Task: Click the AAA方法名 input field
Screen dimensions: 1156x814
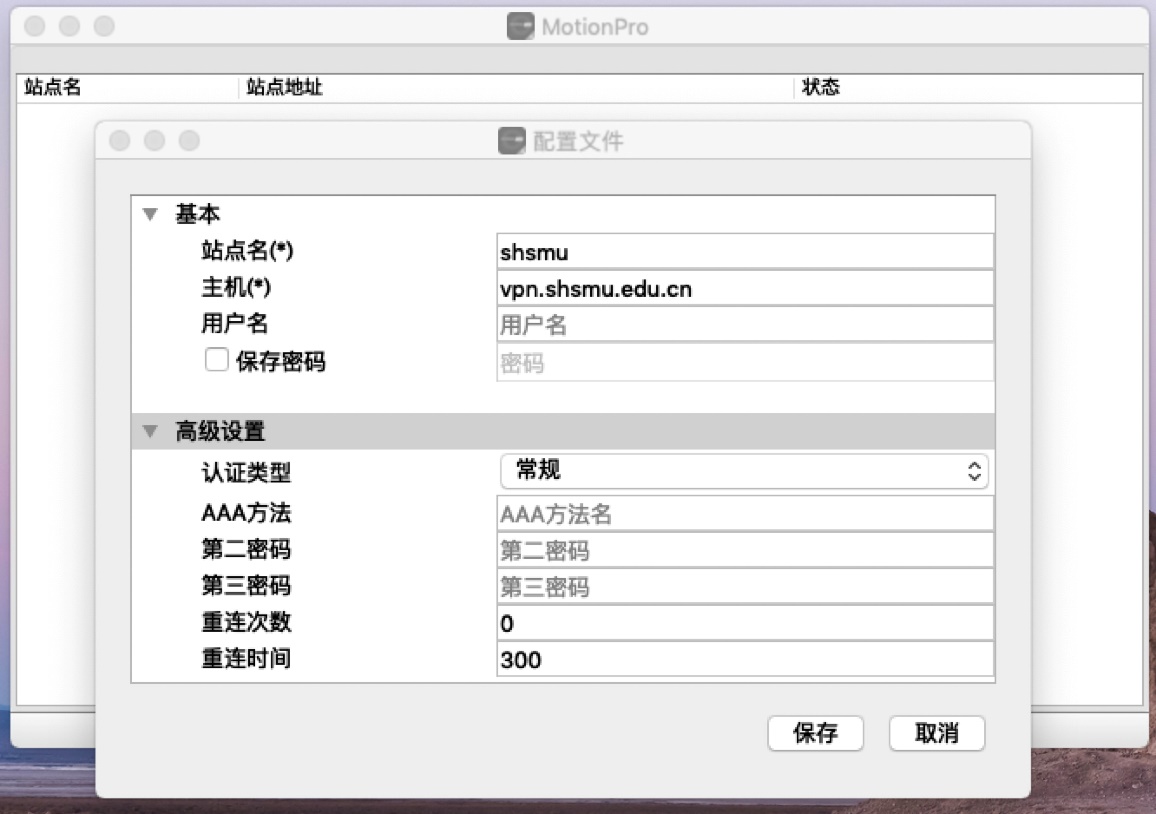Action: coord(745,514)
